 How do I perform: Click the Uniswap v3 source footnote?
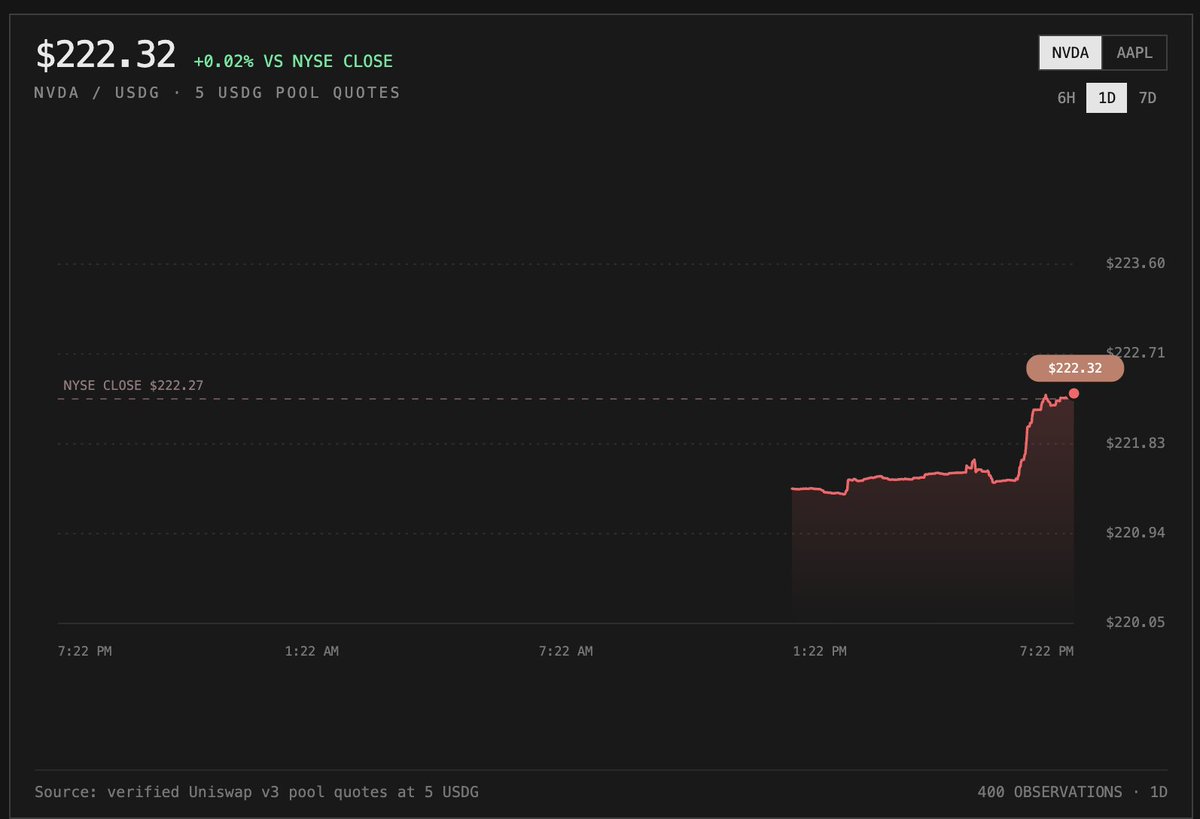point(257,792)
